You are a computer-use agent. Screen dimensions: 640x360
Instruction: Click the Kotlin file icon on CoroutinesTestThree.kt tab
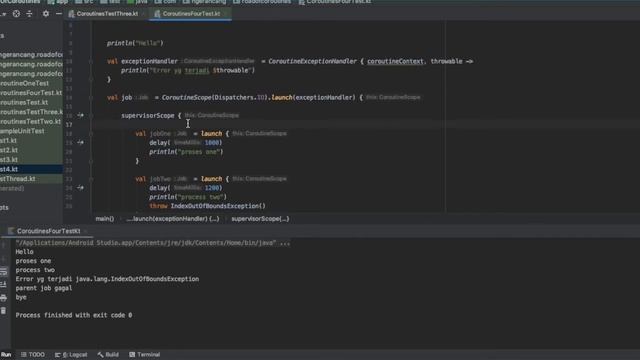(72, 14)
